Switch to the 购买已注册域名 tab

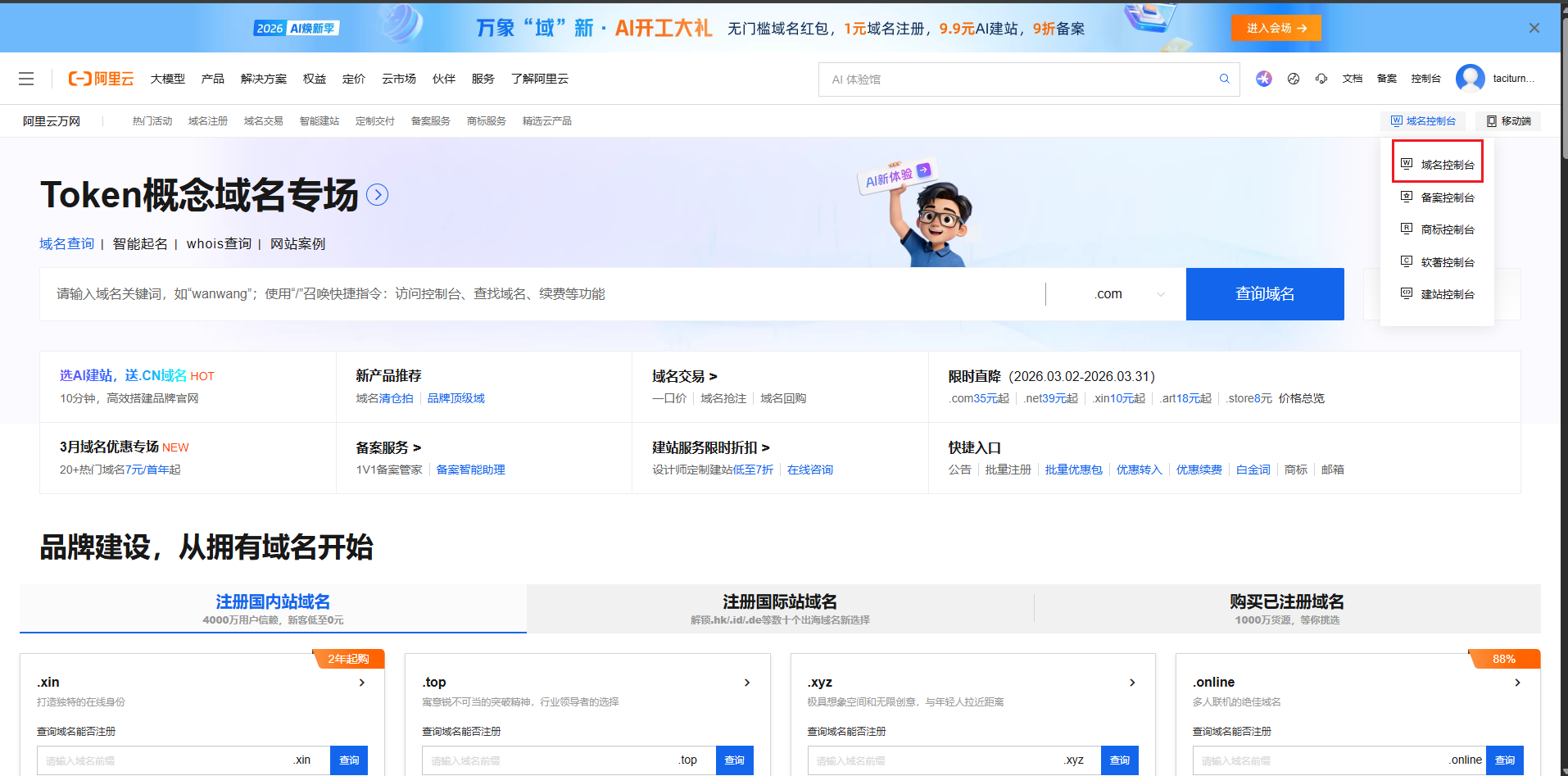(x=1286, y=608)
